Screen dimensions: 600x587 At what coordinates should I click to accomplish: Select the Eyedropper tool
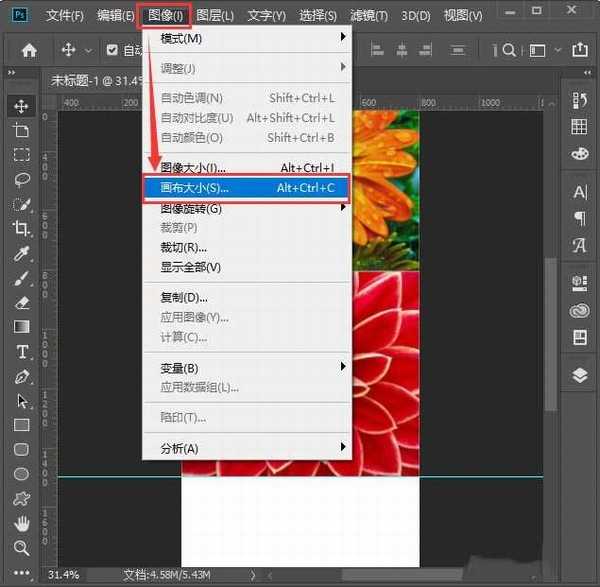coord(21,253)
